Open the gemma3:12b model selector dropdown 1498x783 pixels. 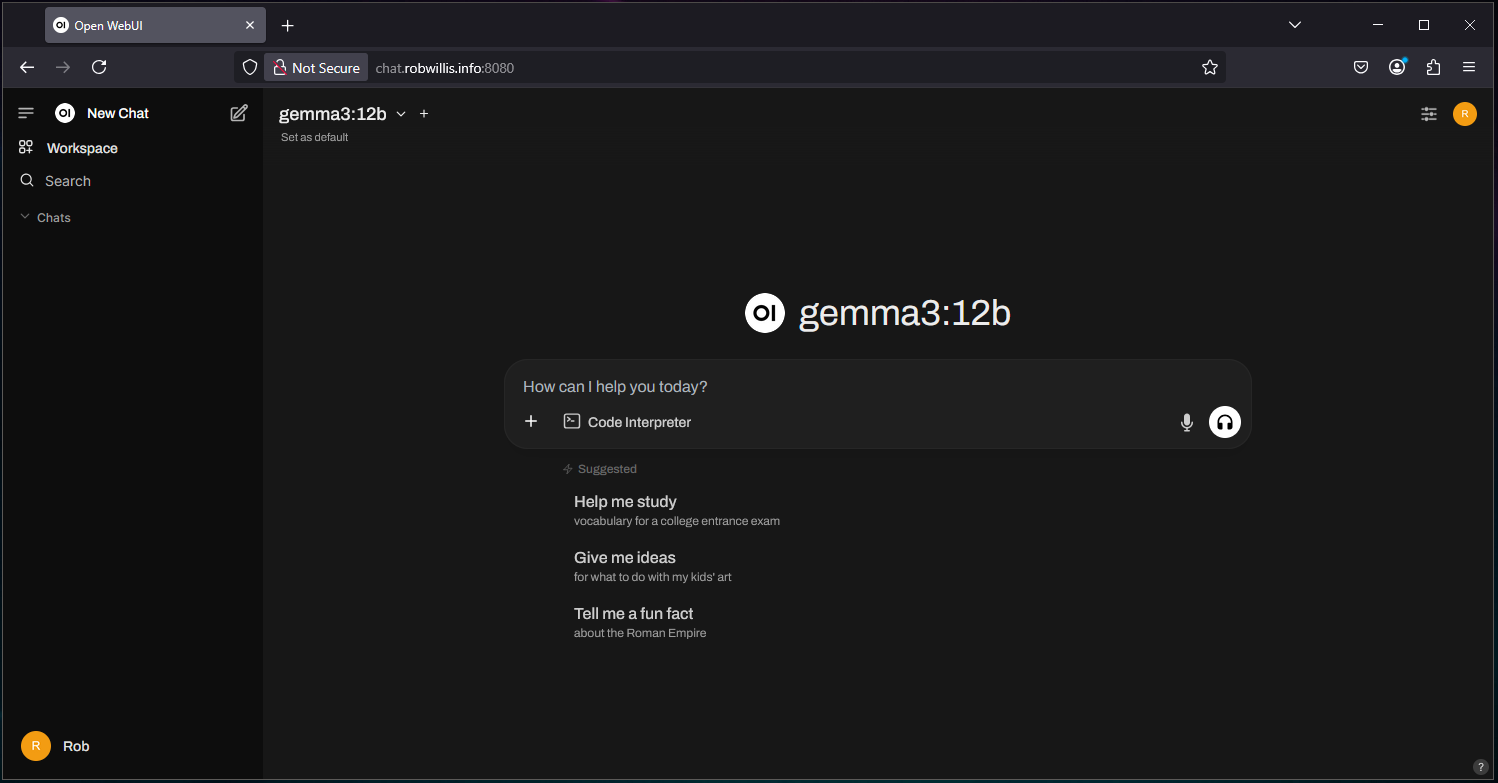(x=342, y=114)
